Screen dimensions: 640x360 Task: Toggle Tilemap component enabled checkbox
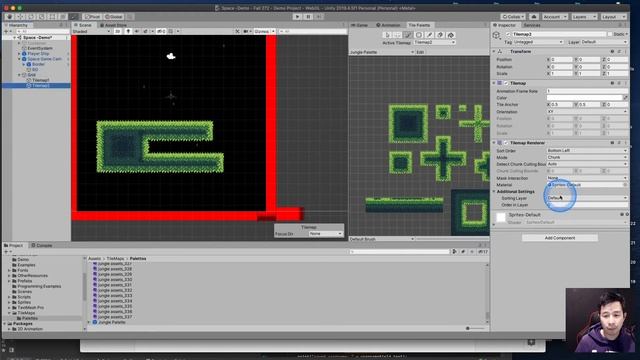coord(506,83)
